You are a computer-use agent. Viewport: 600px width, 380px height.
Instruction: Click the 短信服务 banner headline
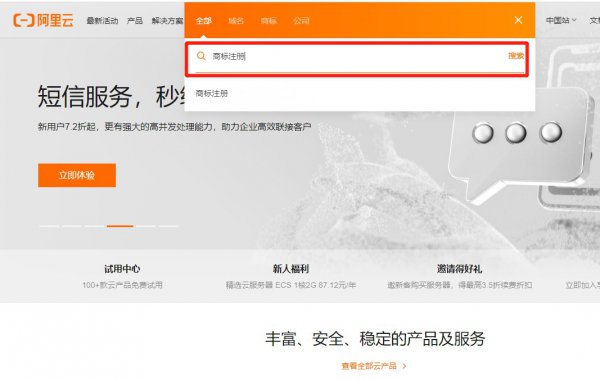(111, 96)
